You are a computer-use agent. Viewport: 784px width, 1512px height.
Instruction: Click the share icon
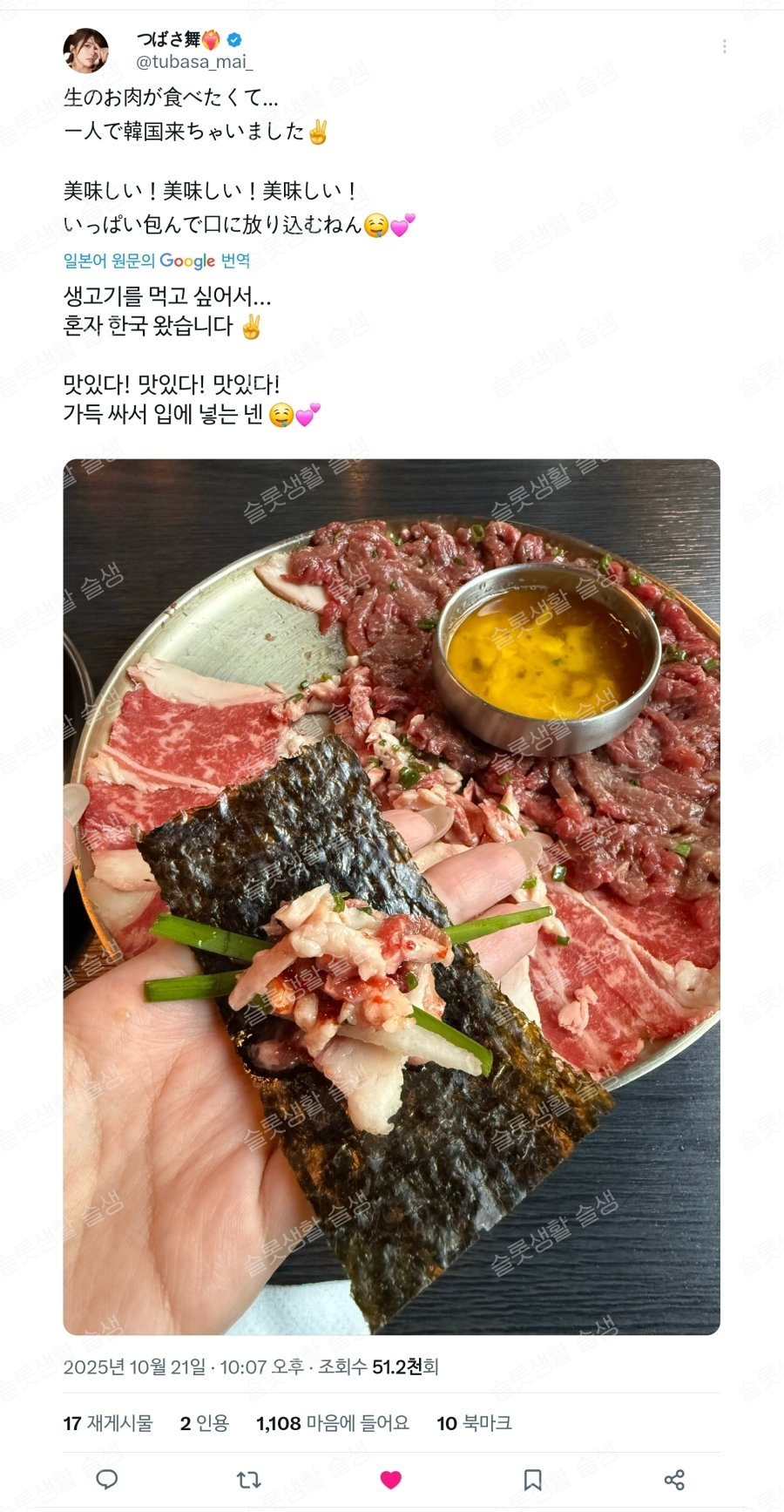click(x=674, y=1479)
